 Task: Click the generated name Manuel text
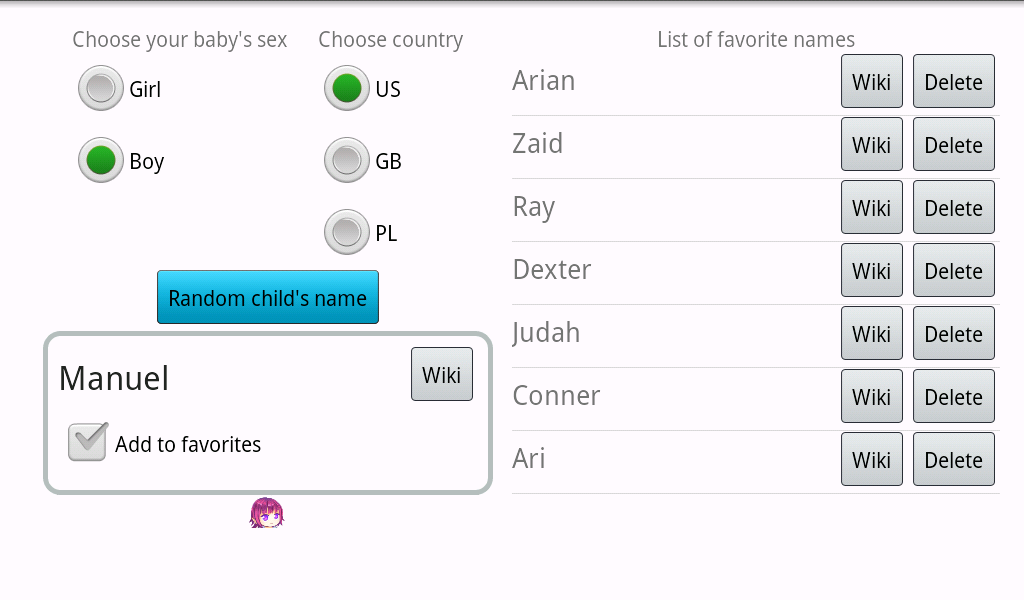click(x=114, y=379)
